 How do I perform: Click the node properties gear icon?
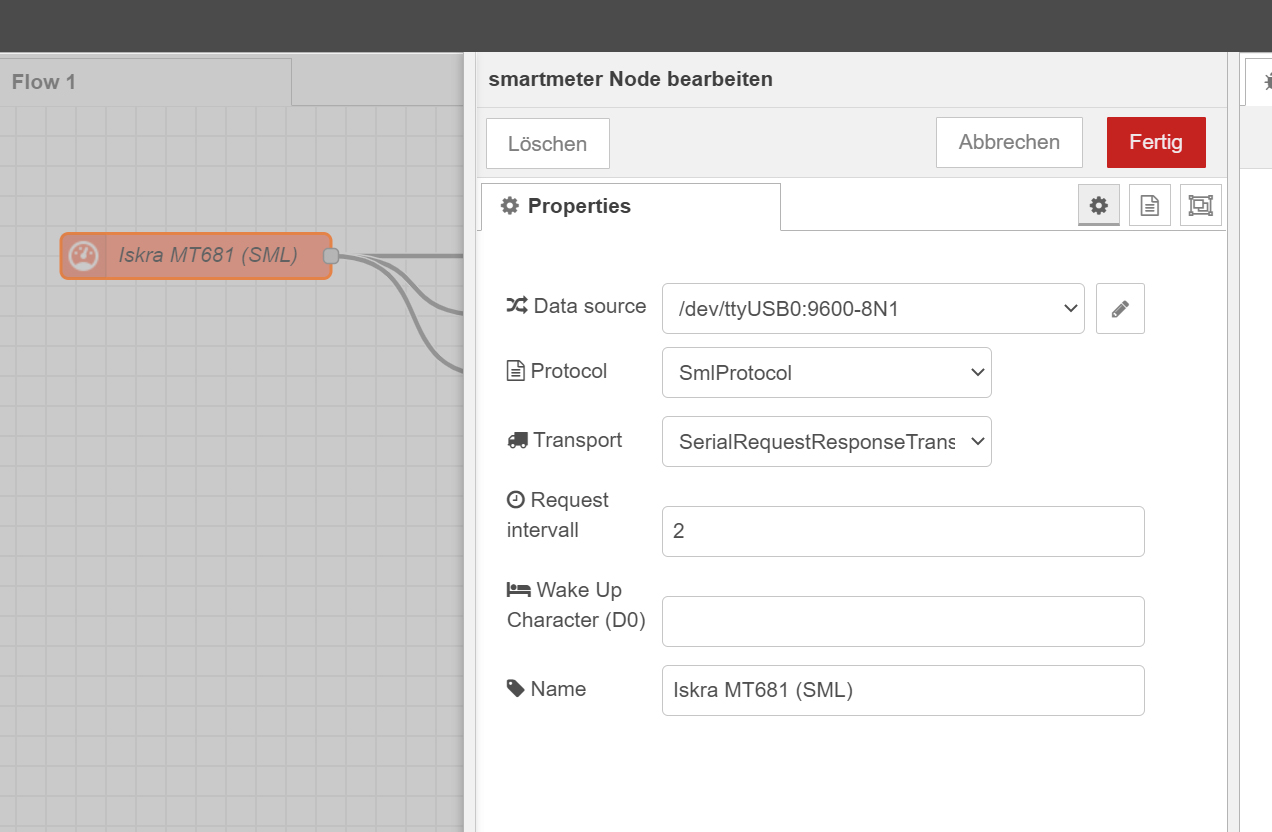click(1098, 206)
